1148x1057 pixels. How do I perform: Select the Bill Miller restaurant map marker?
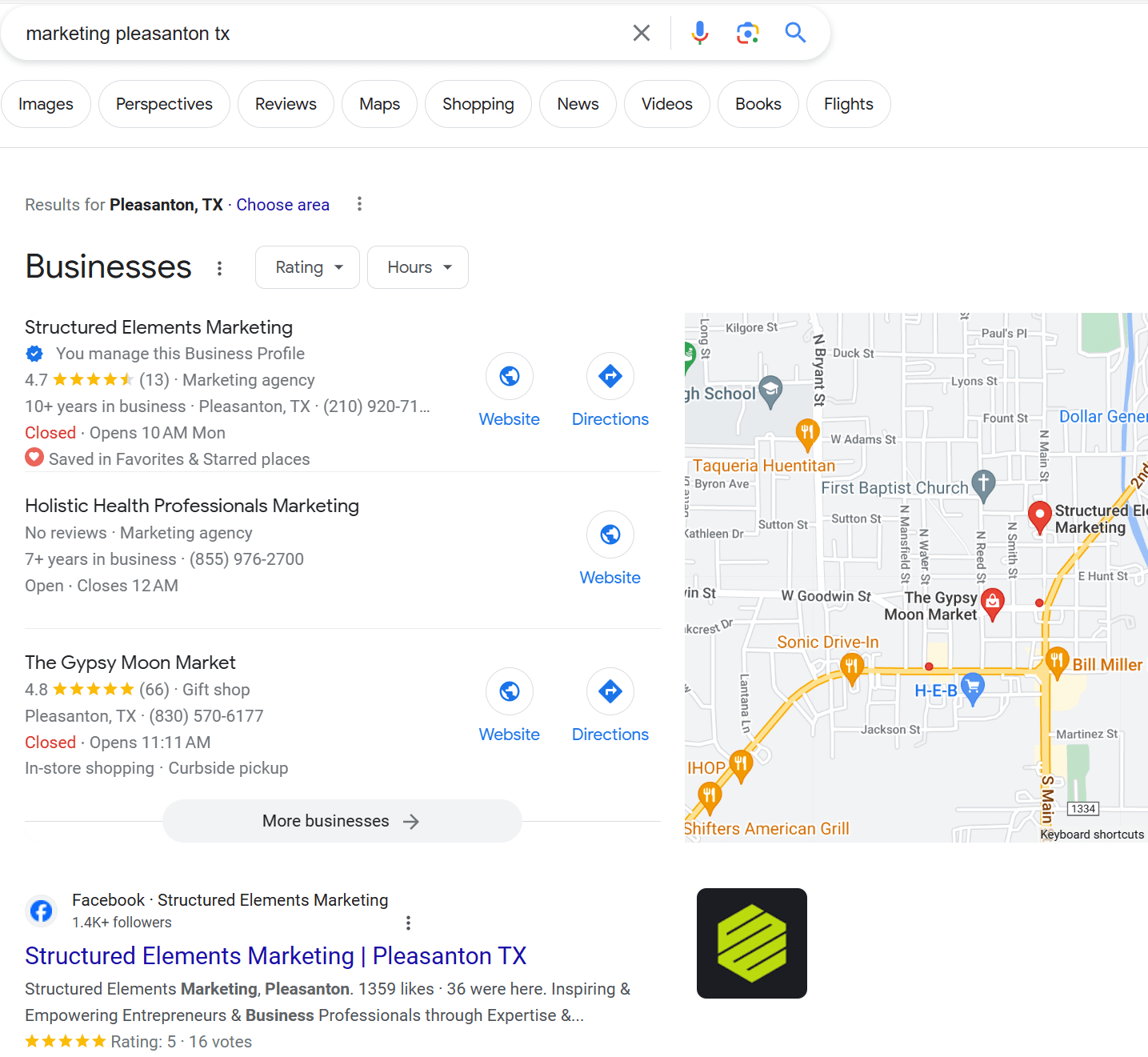click(x=1057, y=663)
